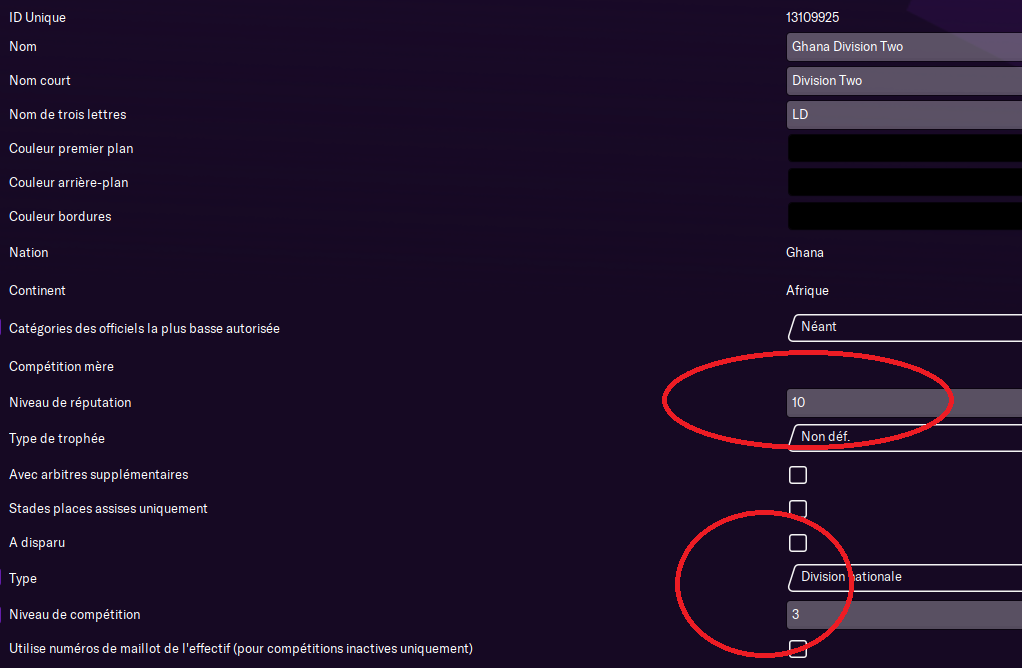Open the Type dropdown "Division nationale"
The width and height of the screenshot is (1022, 668).
[x=904, y=577]
